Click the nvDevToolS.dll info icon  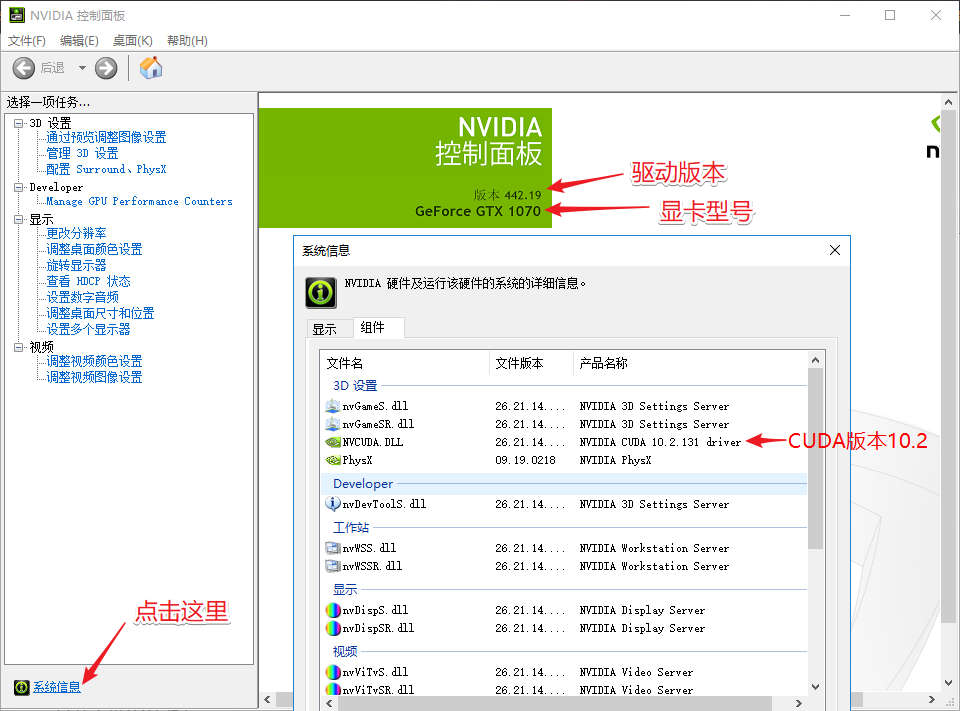[332, 503]
